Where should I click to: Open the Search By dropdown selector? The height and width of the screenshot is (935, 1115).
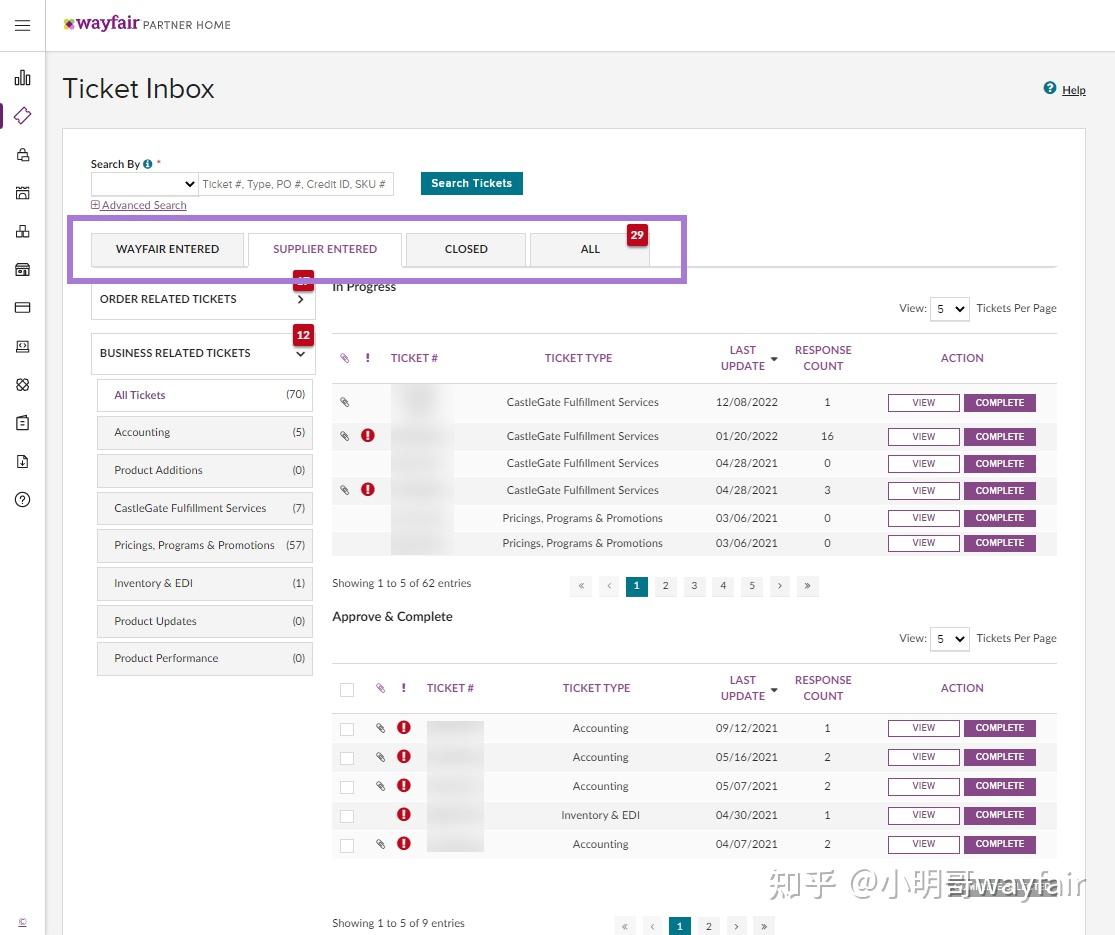point(144,183)
